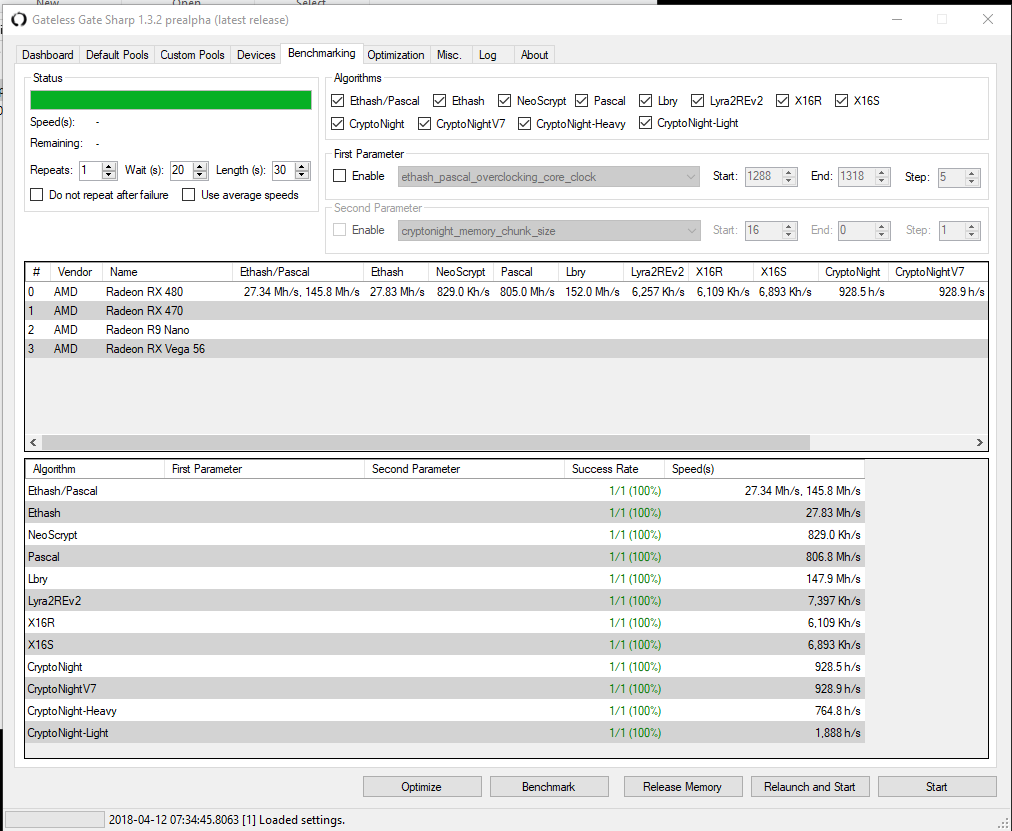Toggle the CryptoNightV7 checkbox

(424, 123)
